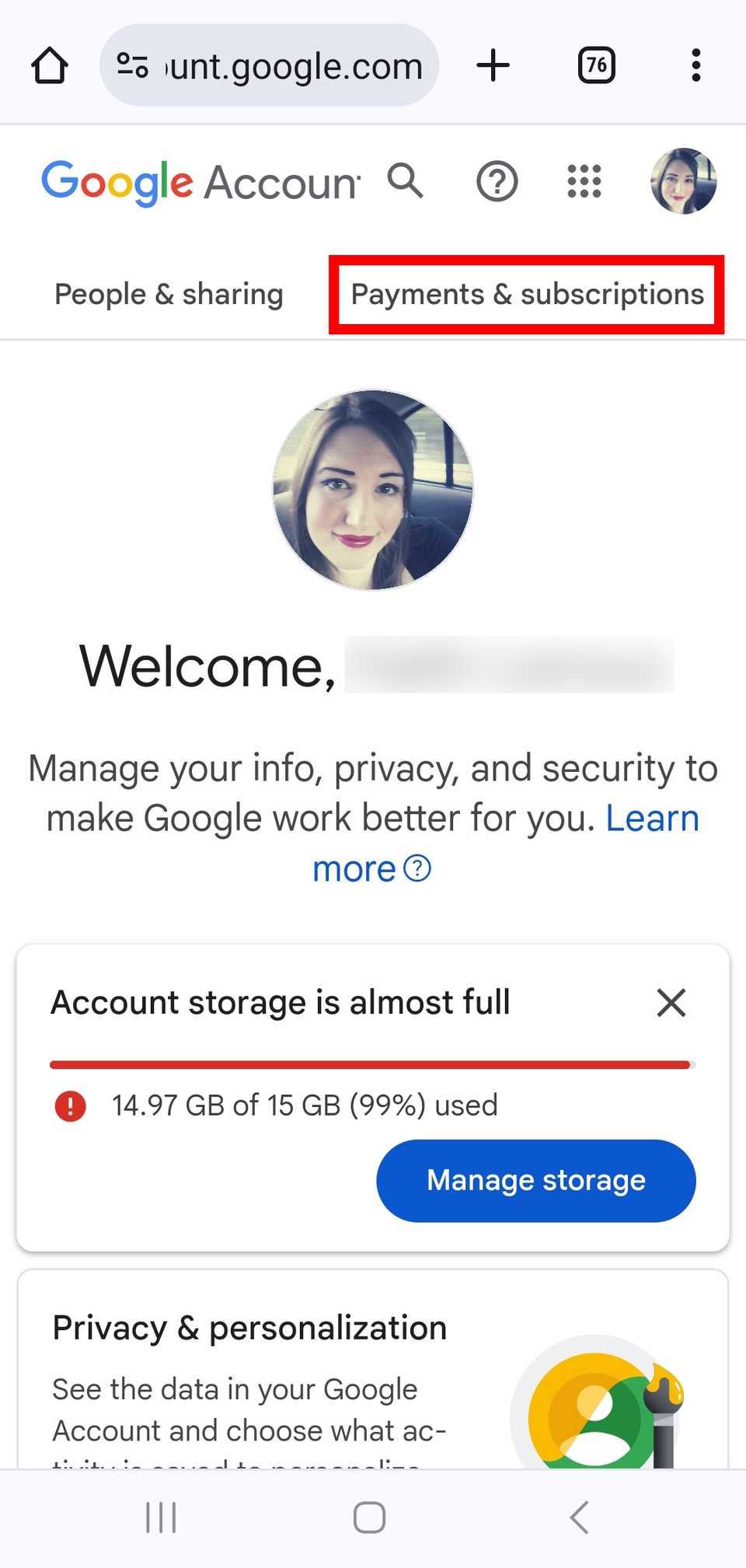Switch to the Payments & subscriptions tab
The width and height of the screenshot is (746, 1568).
point(526,294)
